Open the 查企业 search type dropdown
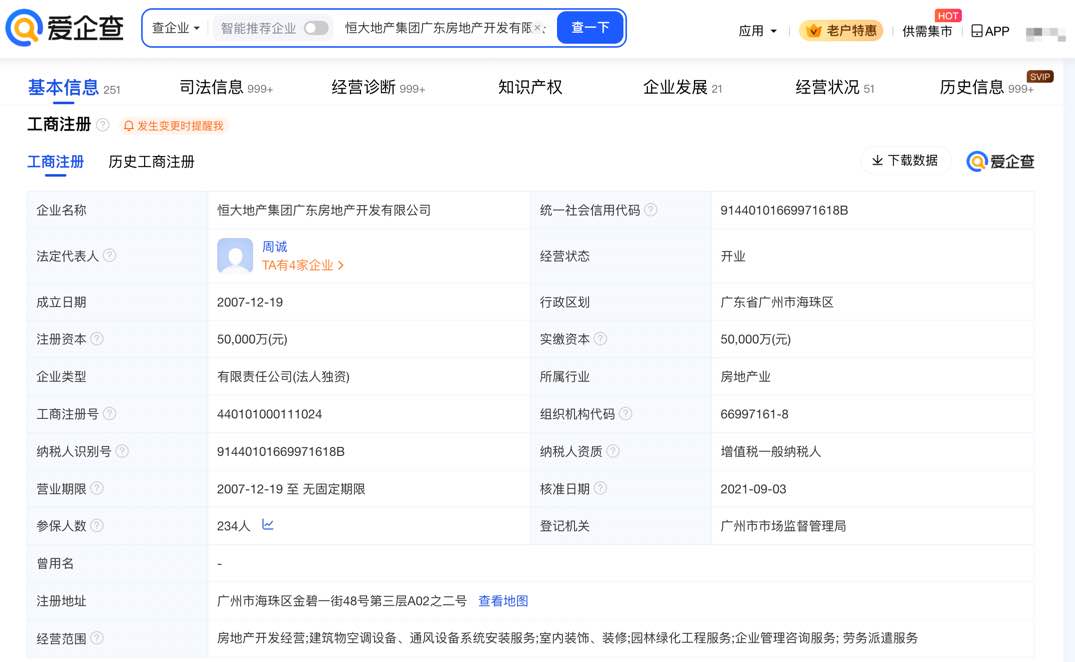Image resolution: width=1075 pixels, height=662 pixels. (176, 28)
